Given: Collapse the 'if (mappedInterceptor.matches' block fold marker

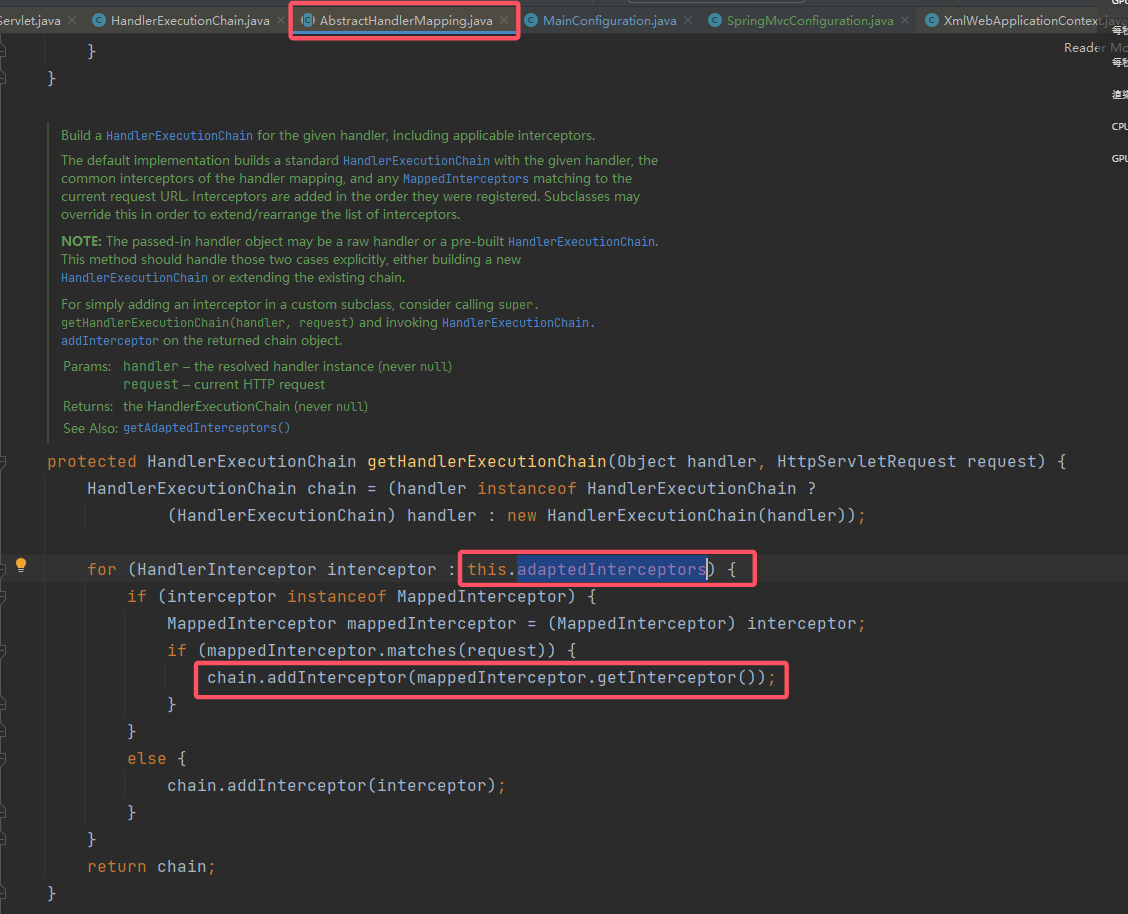Looking at the screenshot, I should (3, 651).
